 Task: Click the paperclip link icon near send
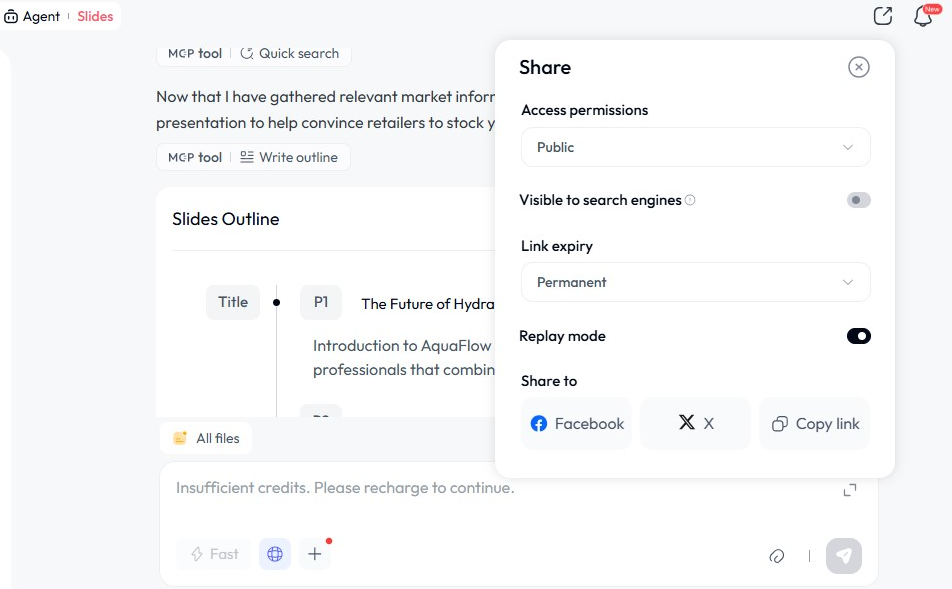point(776,556)
